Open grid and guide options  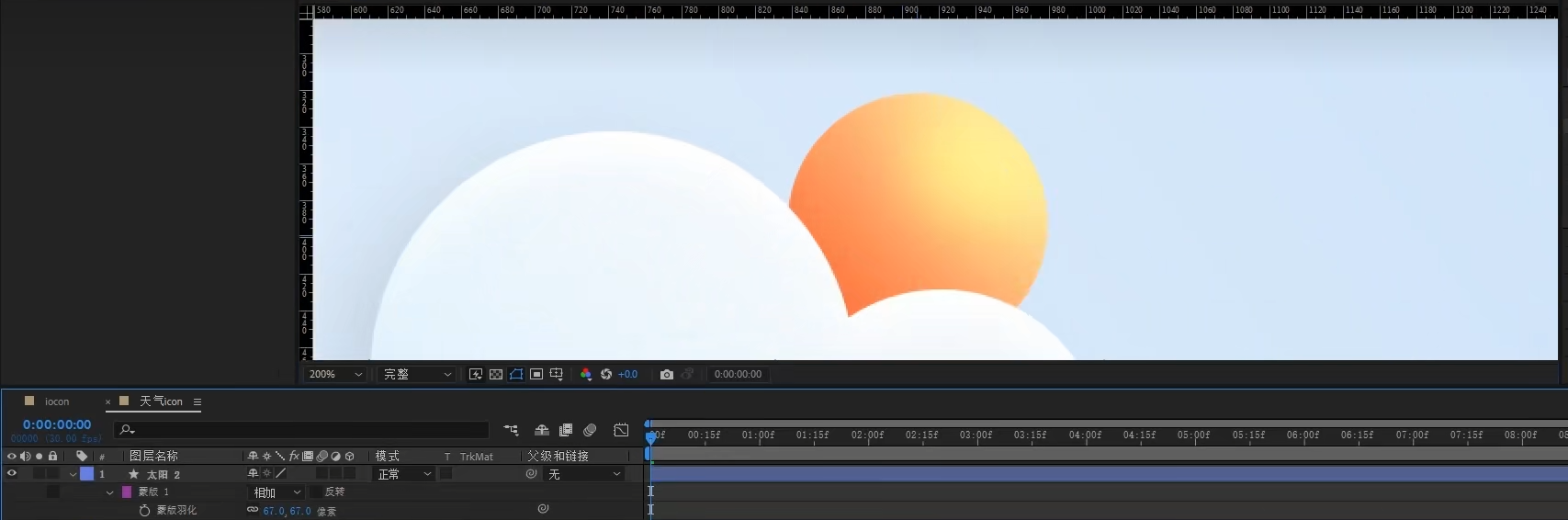pyautogui.click(x=557, y=374)
